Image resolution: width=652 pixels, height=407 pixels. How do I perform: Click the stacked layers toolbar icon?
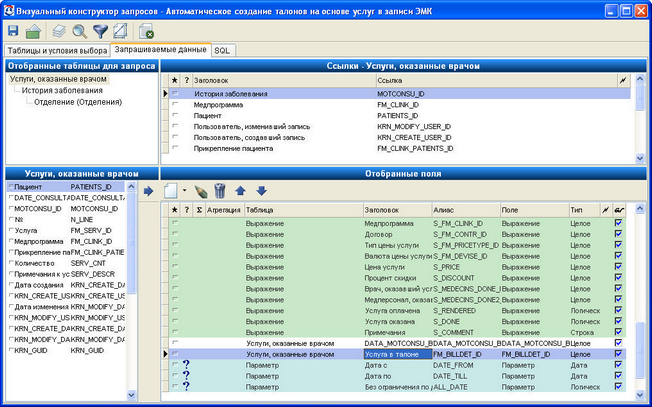coord(59,31)
